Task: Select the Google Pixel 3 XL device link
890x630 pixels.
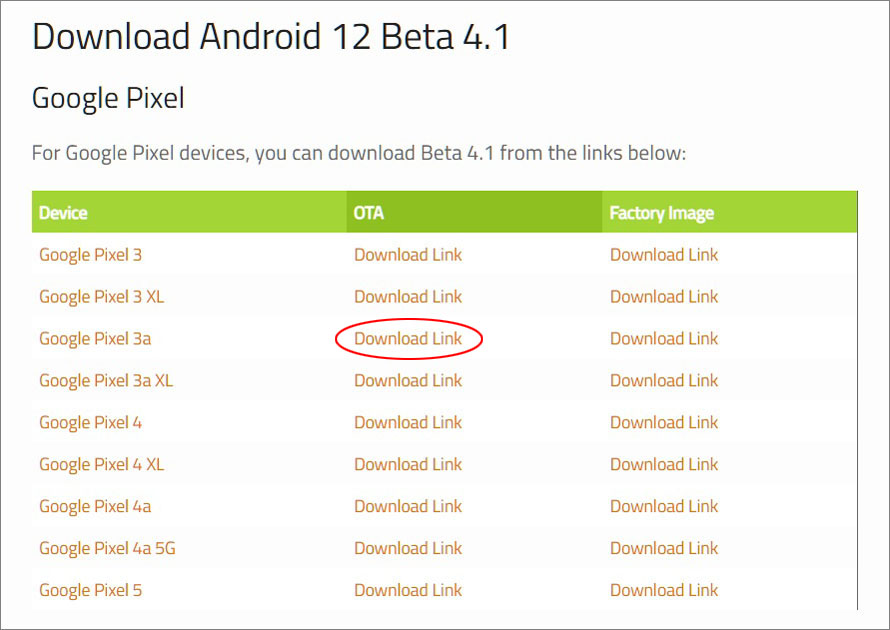Action: [x=102, y=297]
